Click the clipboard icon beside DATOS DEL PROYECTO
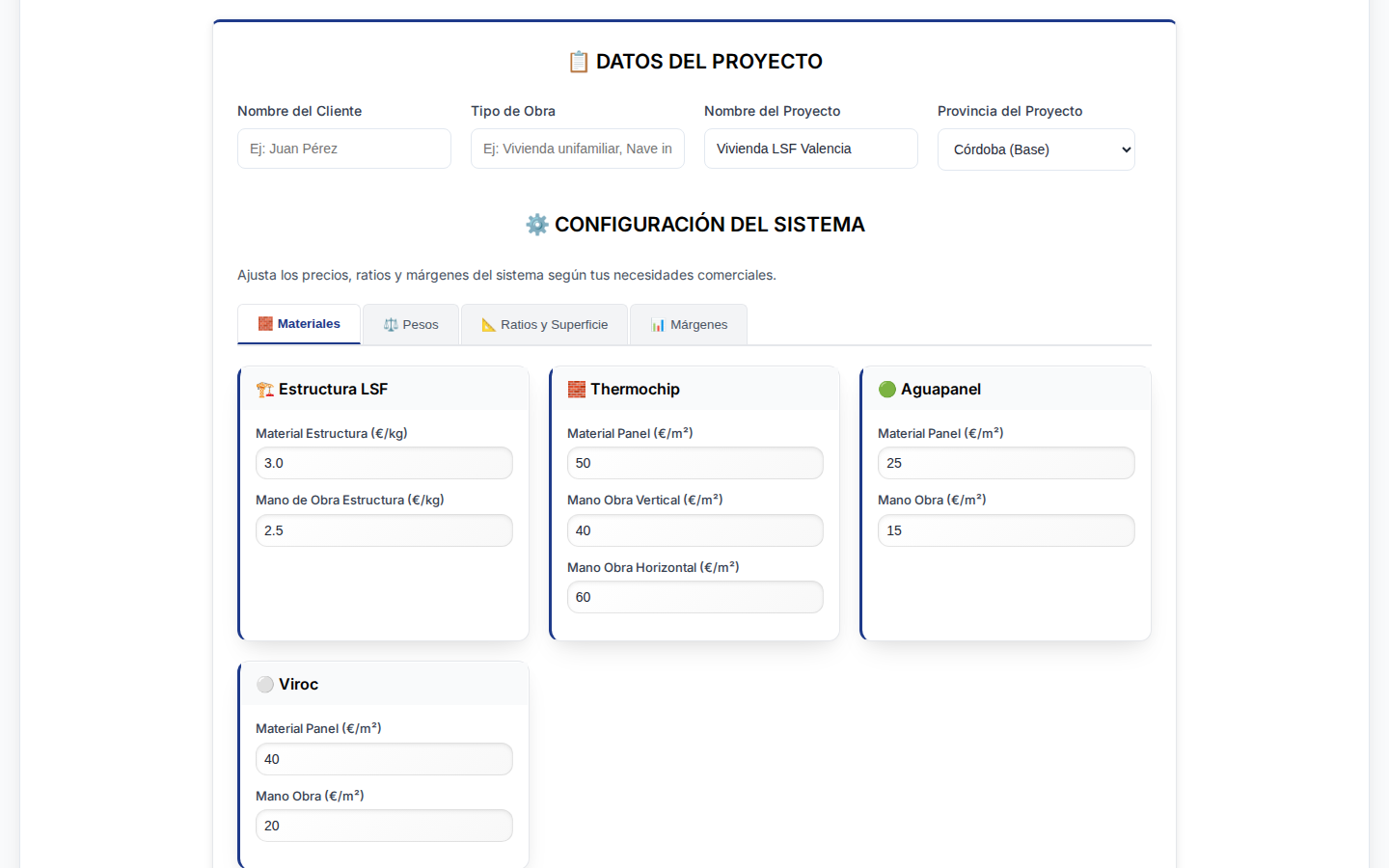 pos(579,61)
